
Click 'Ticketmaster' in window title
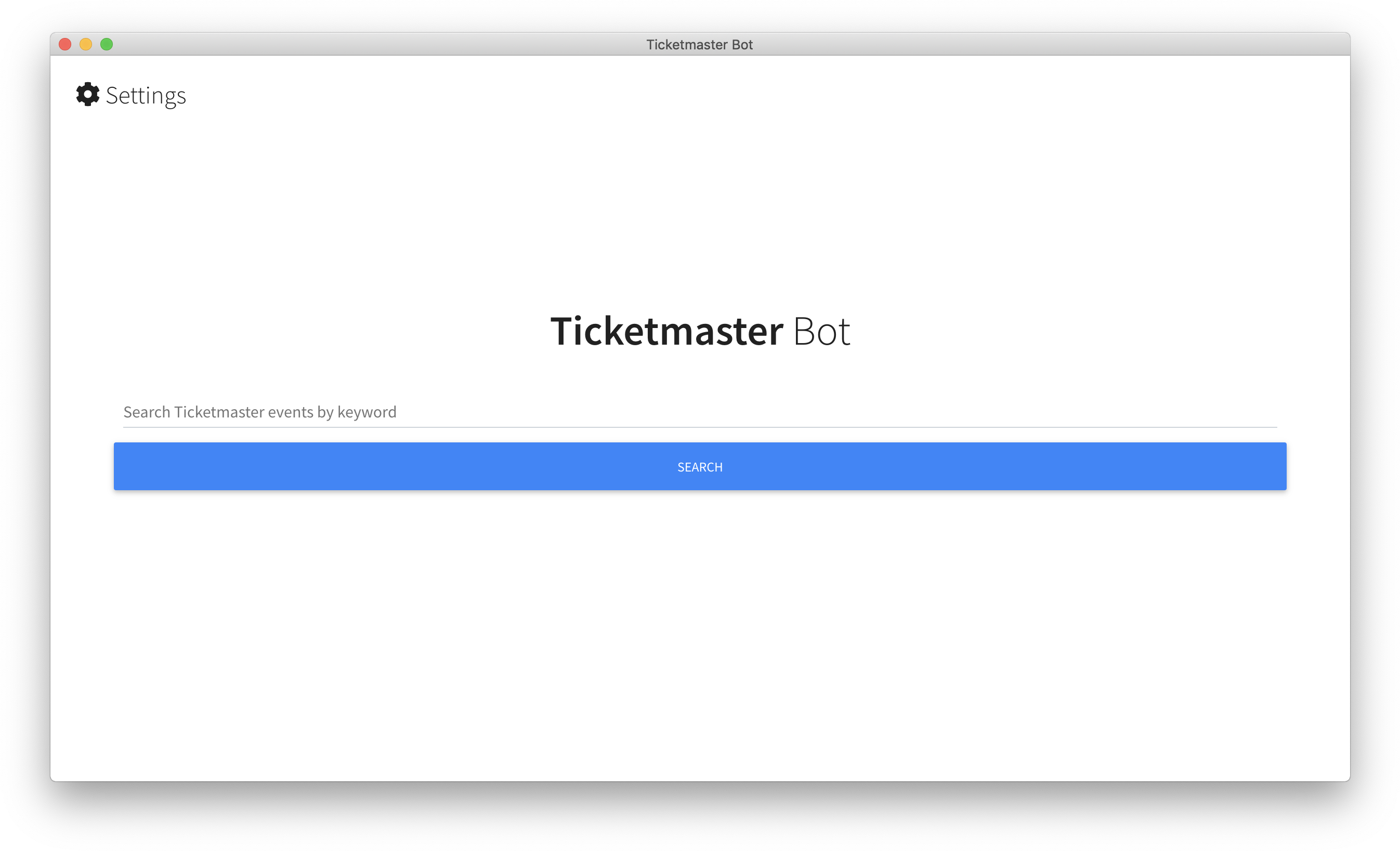coord(686,44)
